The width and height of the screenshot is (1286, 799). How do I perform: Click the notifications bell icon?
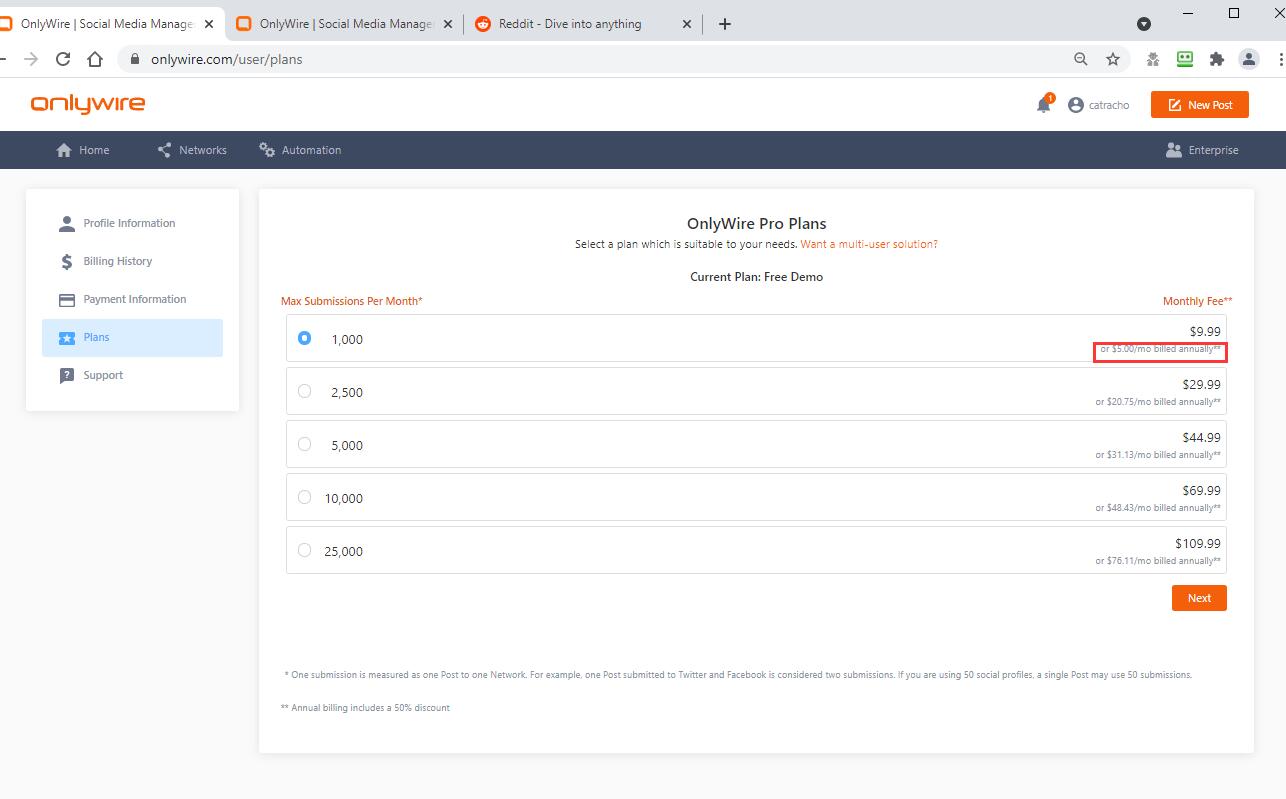(x=1043, y=105)
